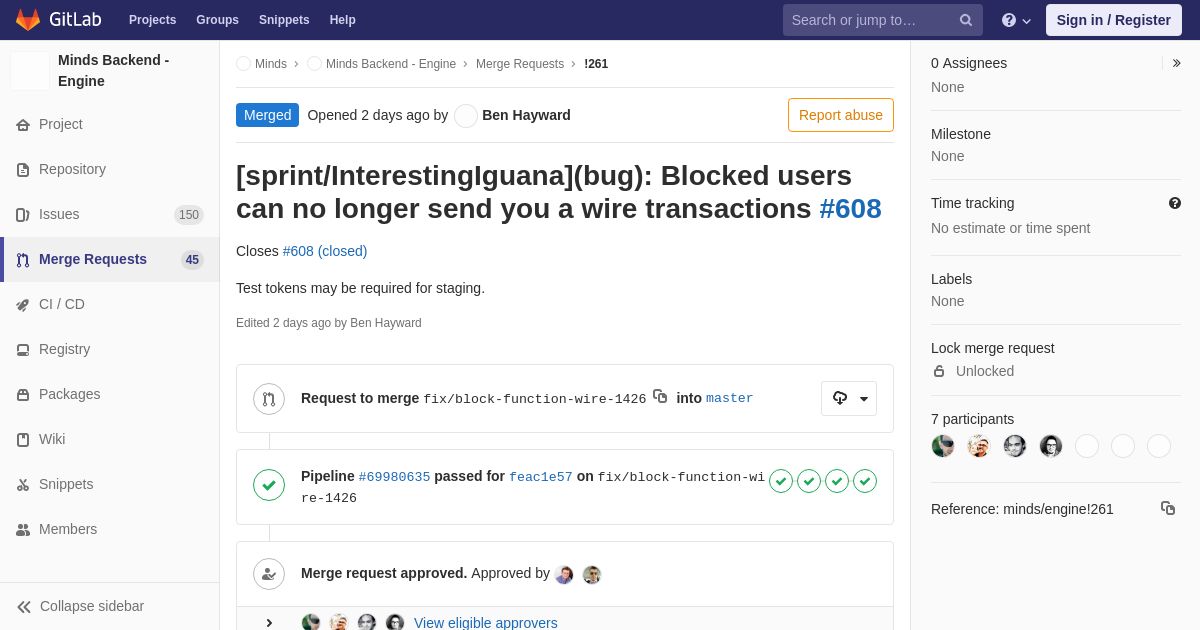
Task: Click first green pipeline stage check icon
Action: (x=781, y=481)
